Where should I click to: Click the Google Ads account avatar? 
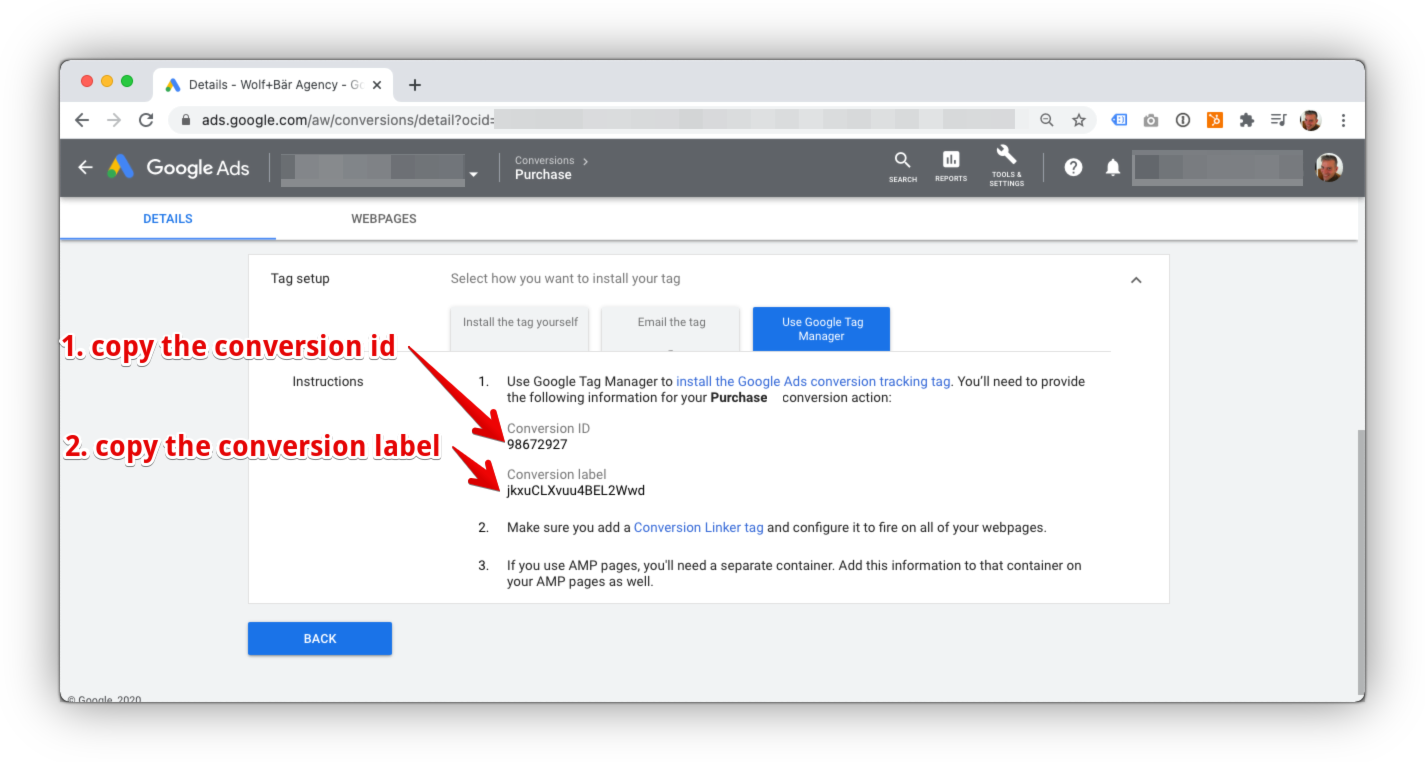point(1328,167)
